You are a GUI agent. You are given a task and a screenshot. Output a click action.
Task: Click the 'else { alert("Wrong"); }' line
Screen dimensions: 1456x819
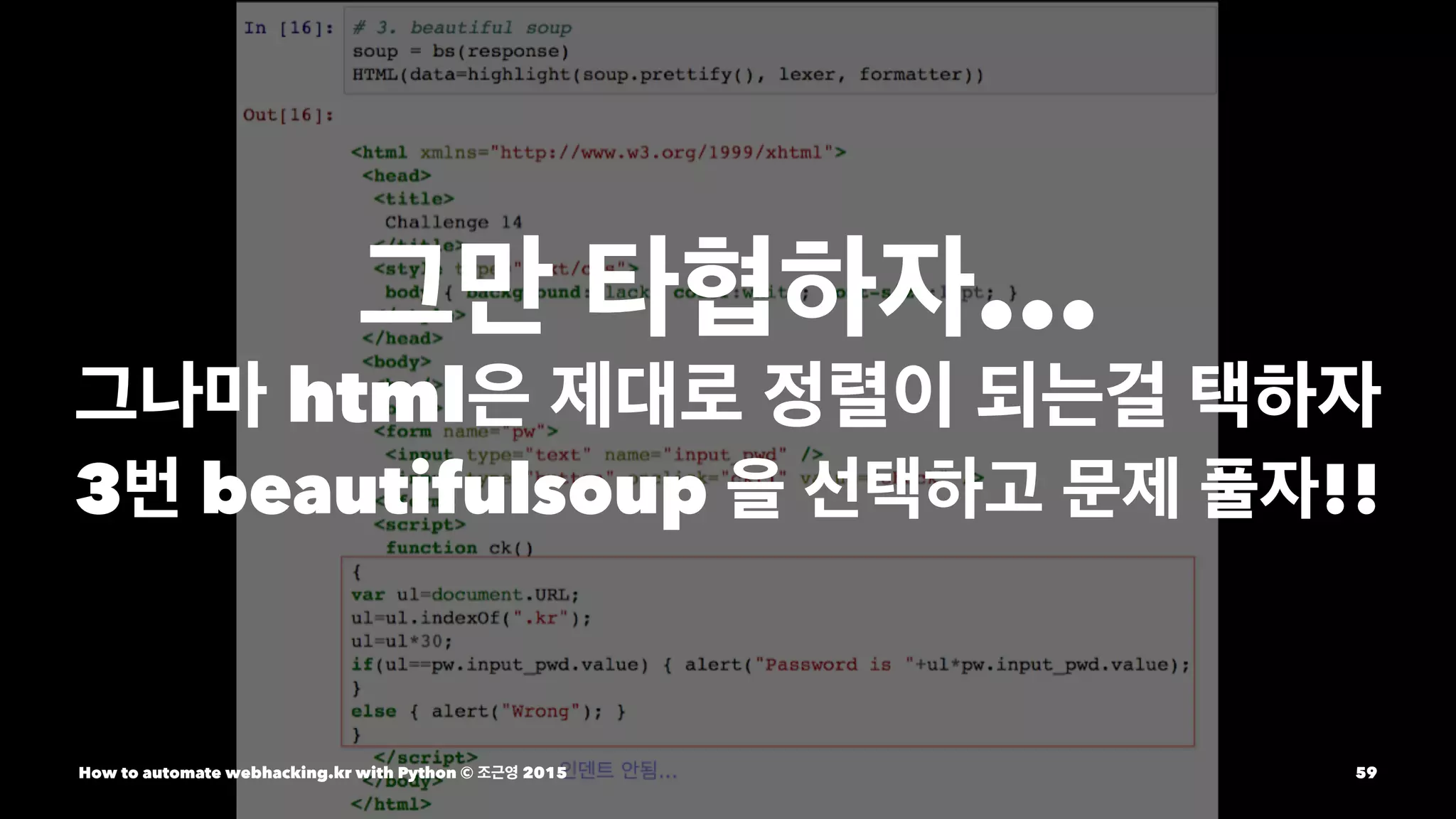click(488, 712)
